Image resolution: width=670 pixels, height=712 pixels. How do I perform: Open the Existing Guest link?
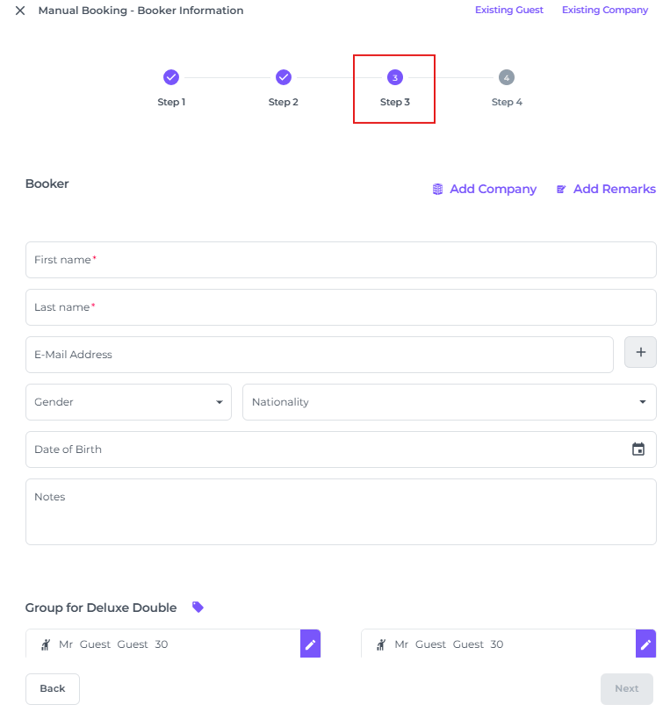click(509, 10)
